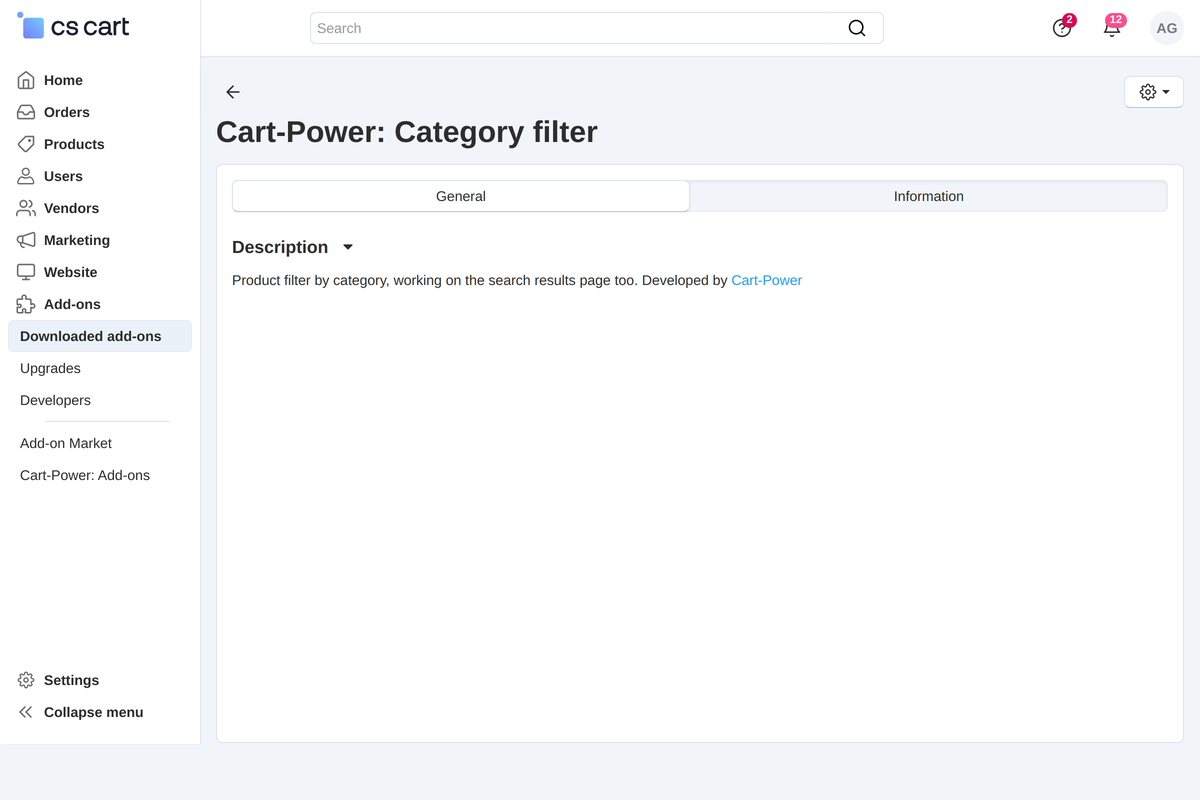Open the notifications bell
This screenshot has width=1200, height=800.
click(x=1112, y=28)
